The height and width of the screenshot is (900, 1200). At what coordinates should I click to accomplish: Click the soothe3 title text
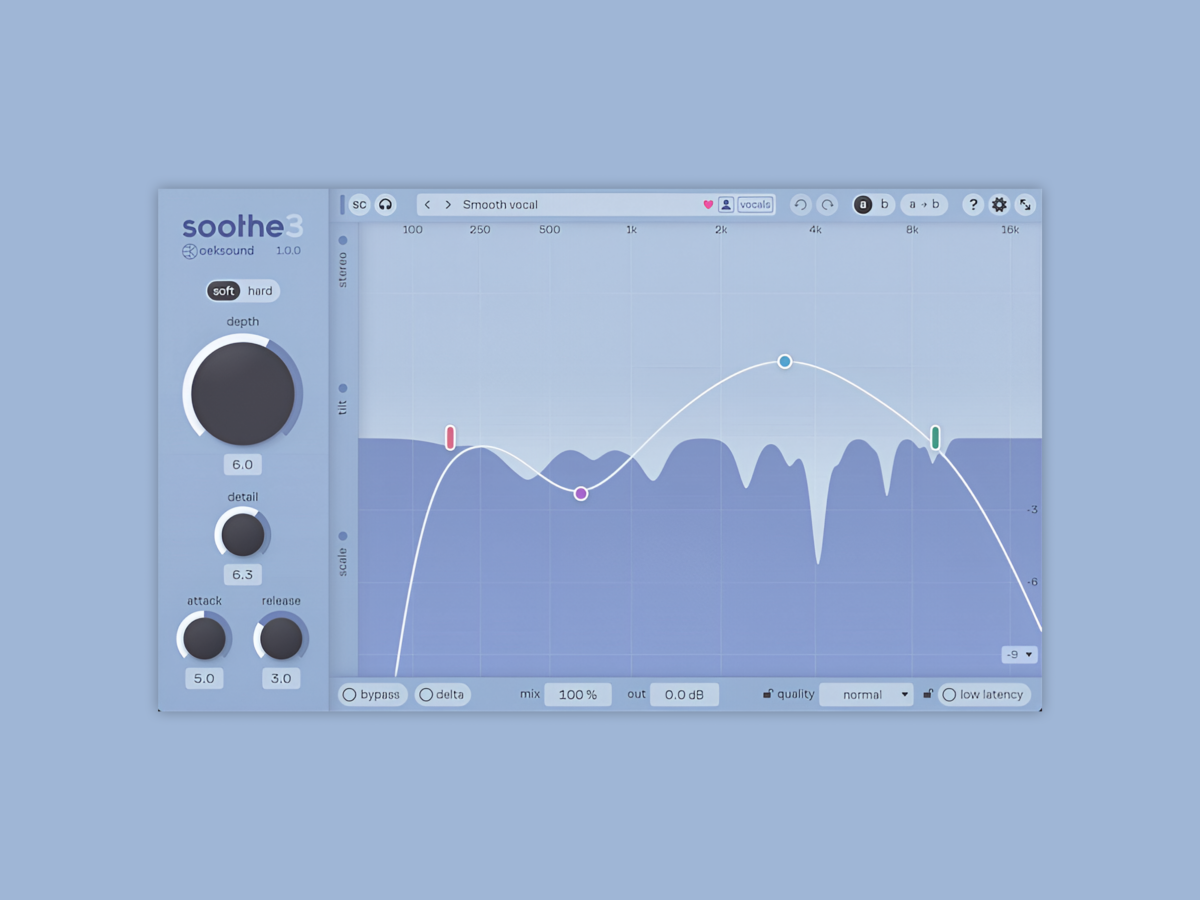click(242, 226)
